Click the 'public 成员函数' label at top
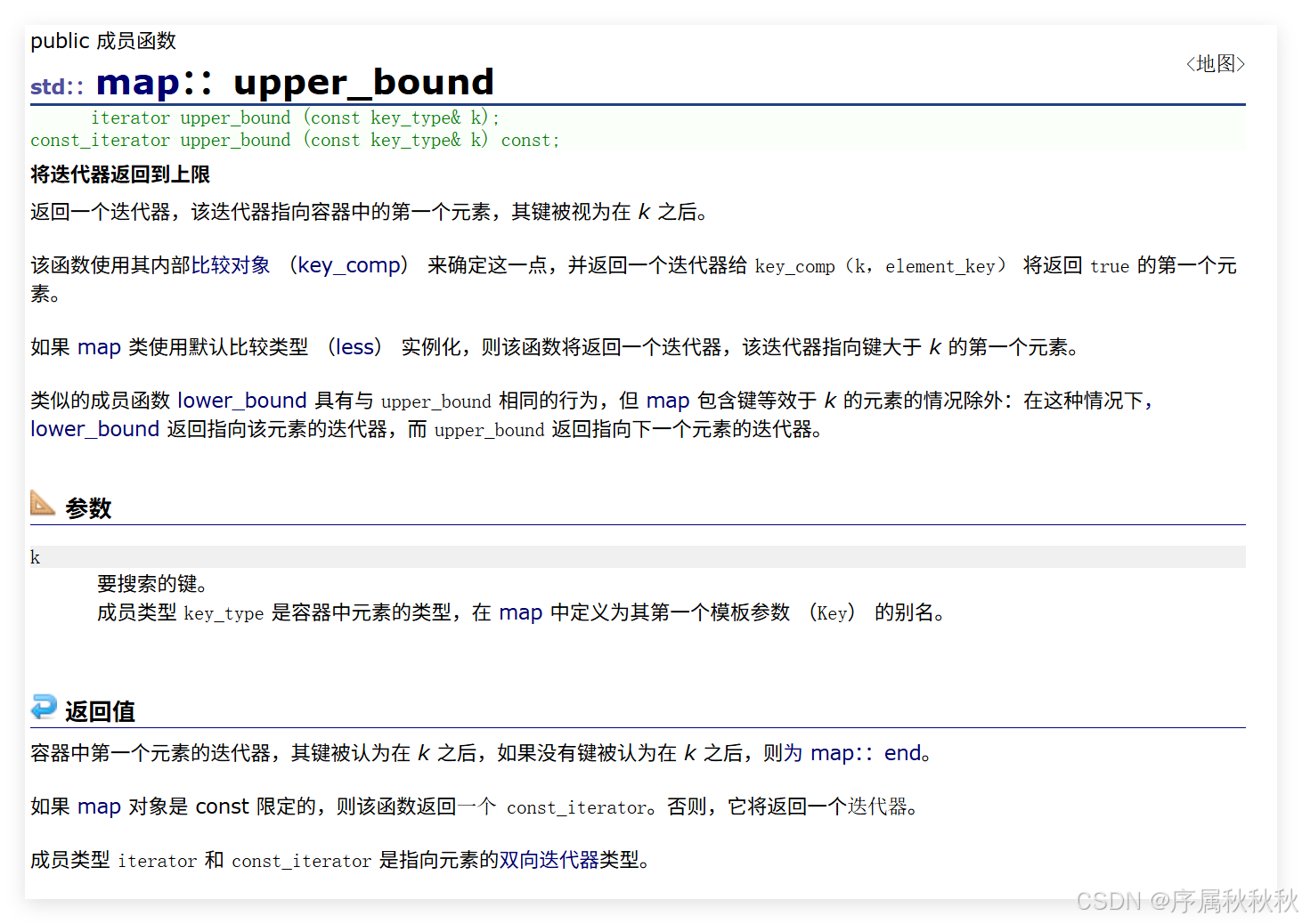The width and height of the screenshot is (1302, 924). (103, 41)
